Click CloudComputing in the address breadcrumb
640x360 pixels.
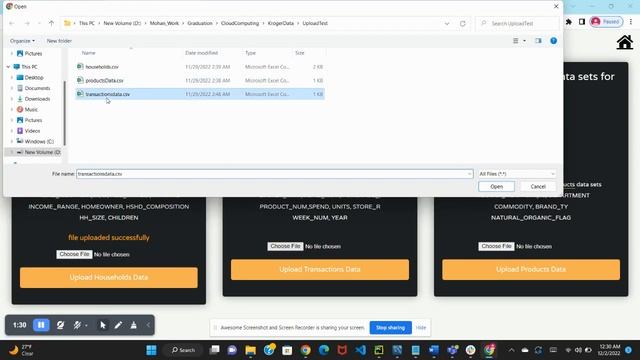(x=240, y=23)
